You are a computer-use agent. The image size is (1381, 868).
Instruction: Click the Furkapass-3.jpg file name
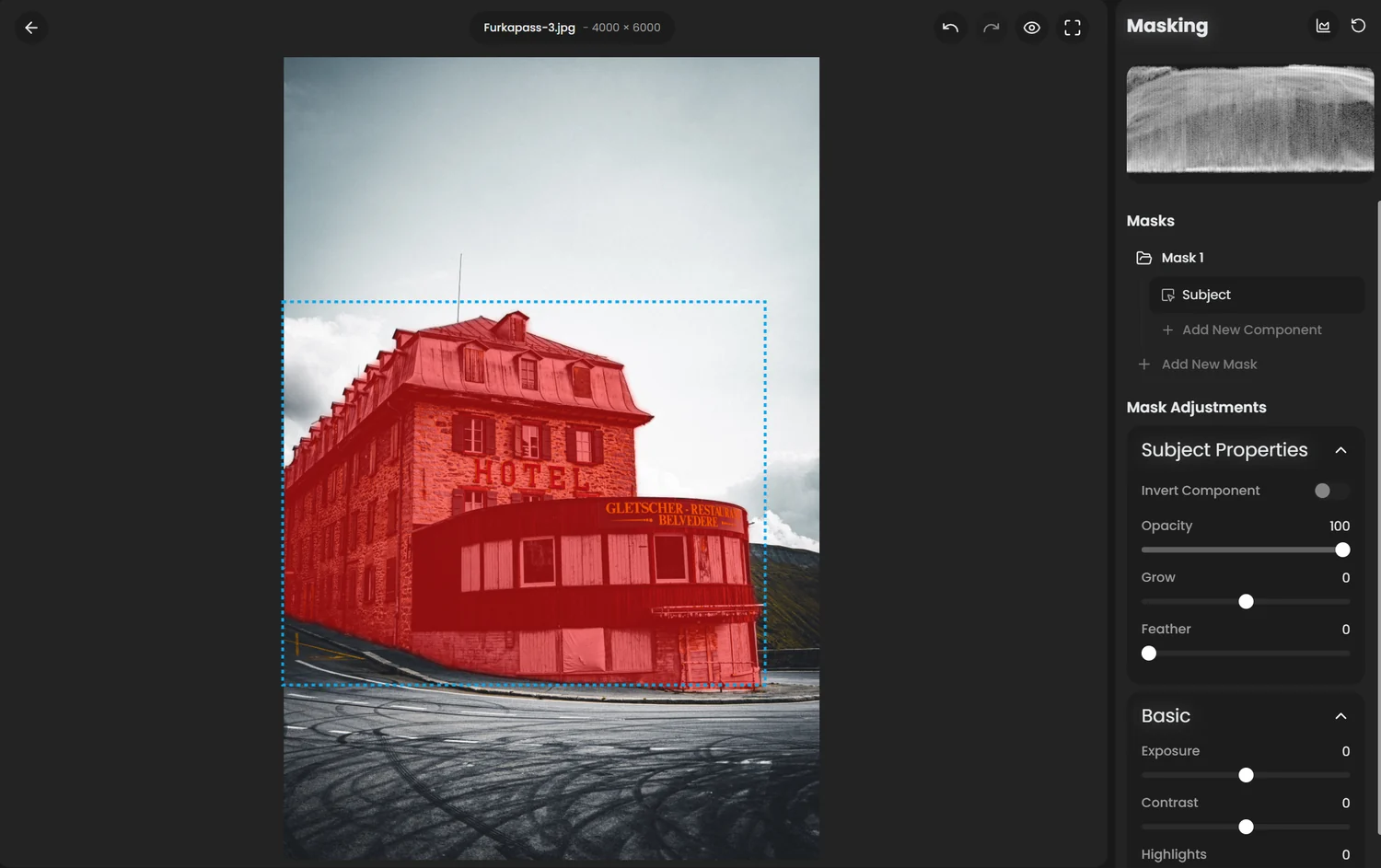pos(529,28)
